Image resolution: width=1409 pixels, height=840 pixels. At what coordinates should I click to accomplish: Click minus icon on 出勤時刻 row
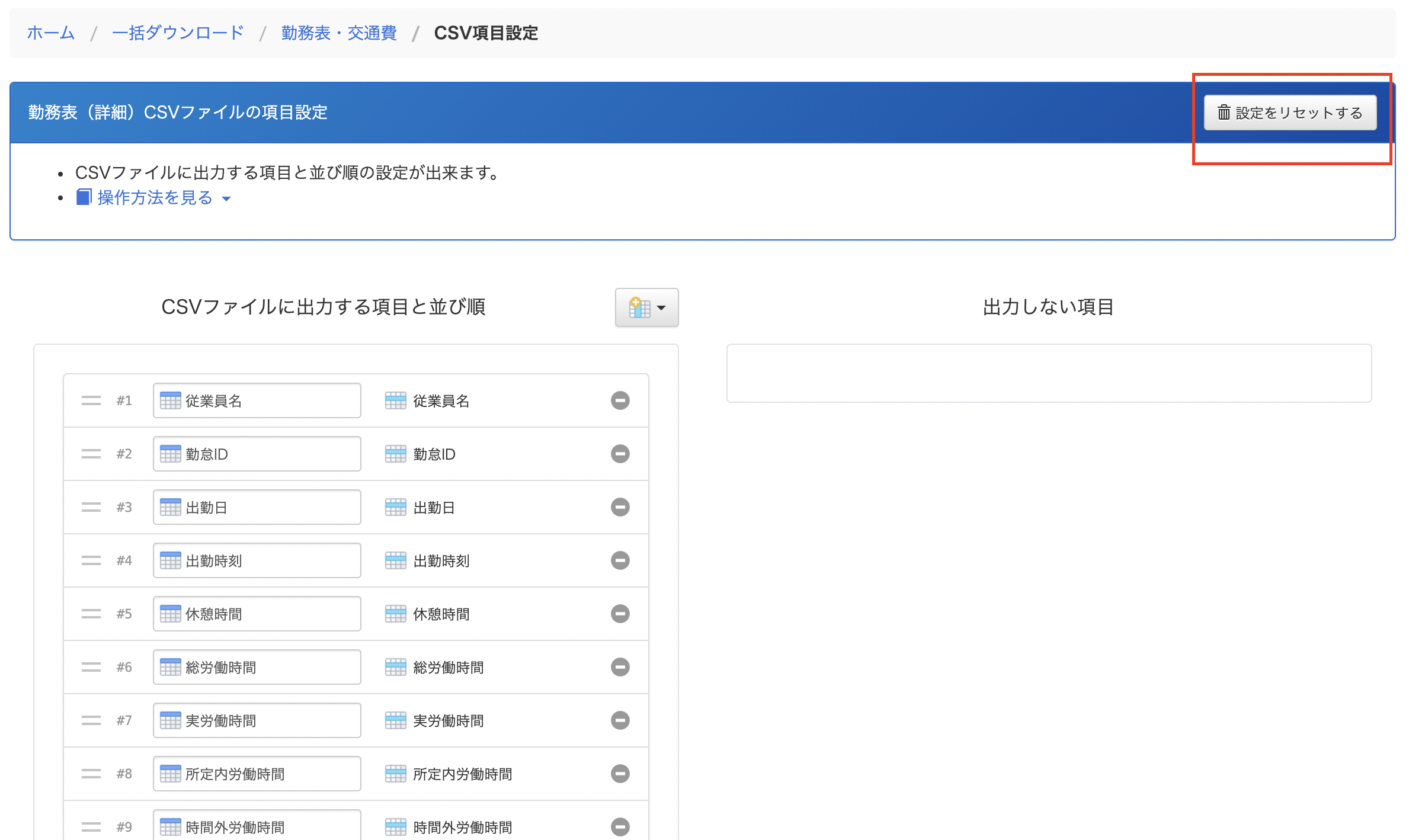point(620,560)
